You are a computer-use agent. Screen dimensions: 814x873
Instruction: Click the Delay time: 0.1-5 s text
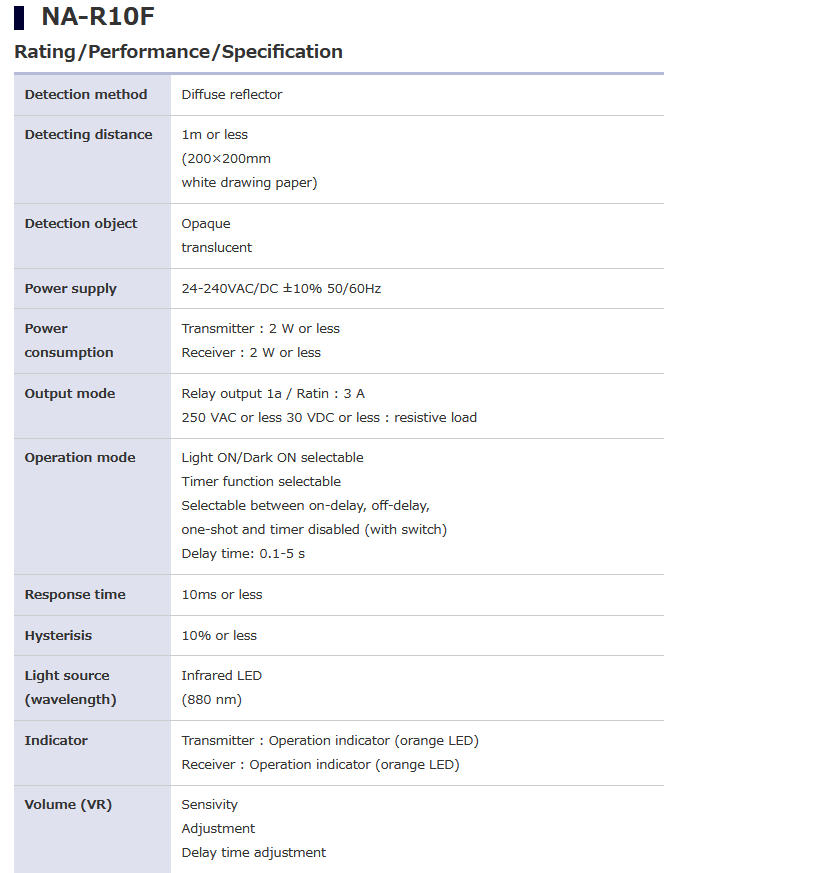click(x=243, y=554)
